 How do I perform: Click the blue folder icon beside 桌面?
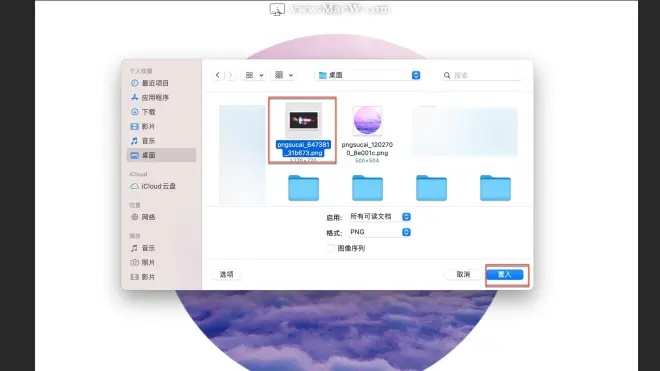(322, 75)
